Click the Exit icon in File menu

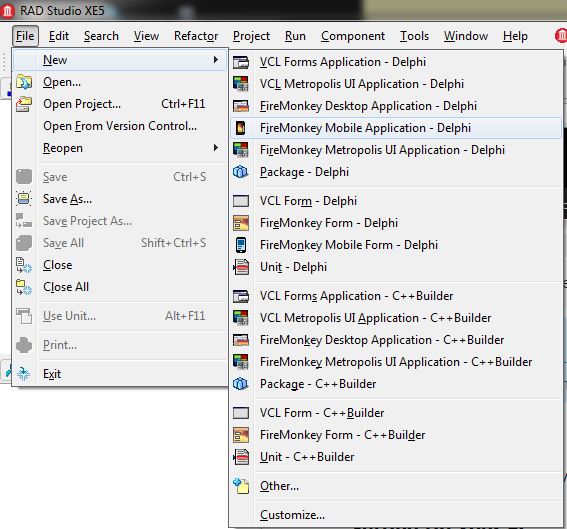pos(24,374)
